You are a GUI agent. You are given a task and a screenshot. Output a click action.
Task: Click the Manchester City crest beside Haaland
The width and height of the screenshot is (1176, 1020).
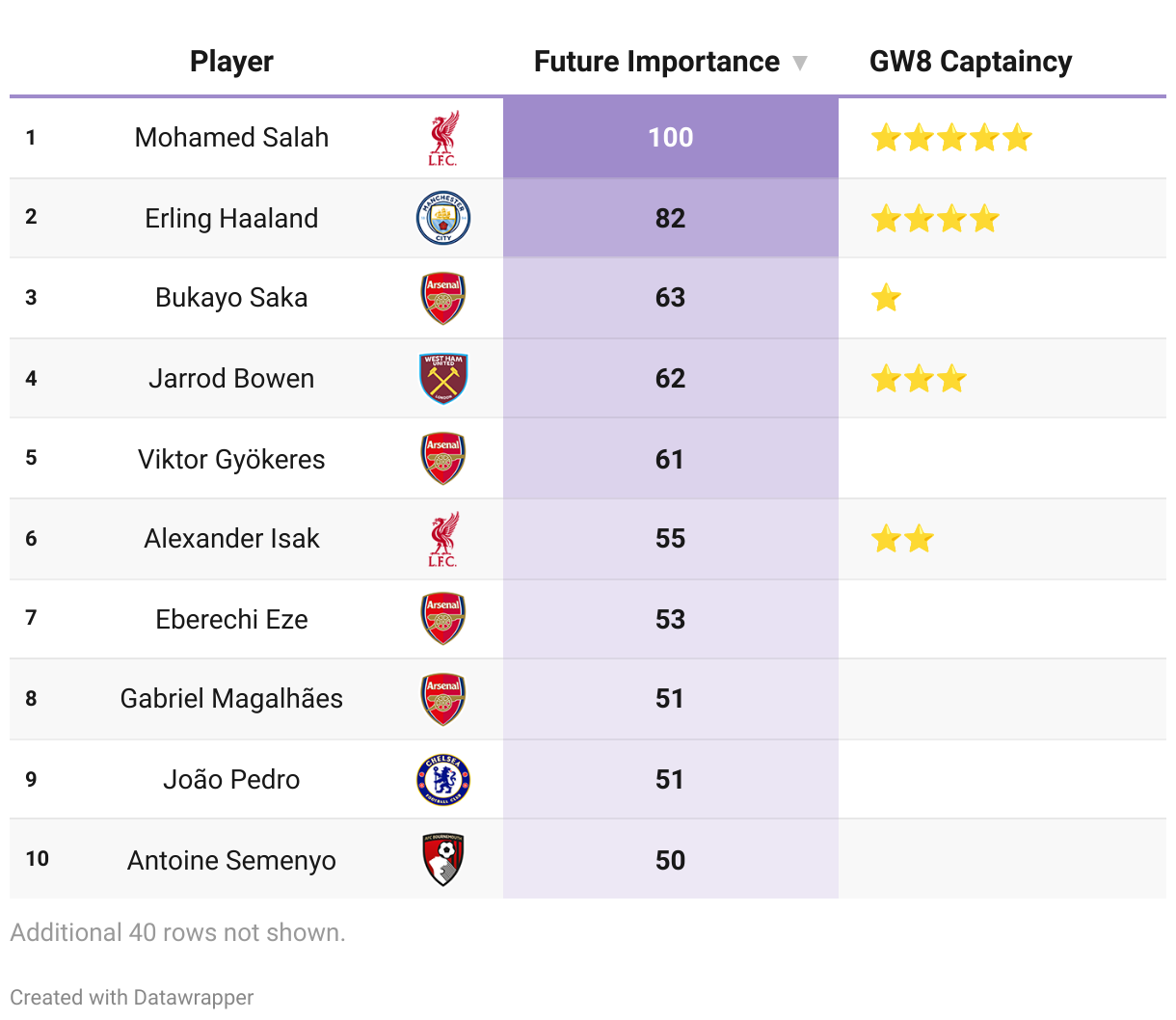[x=443, y=219]
